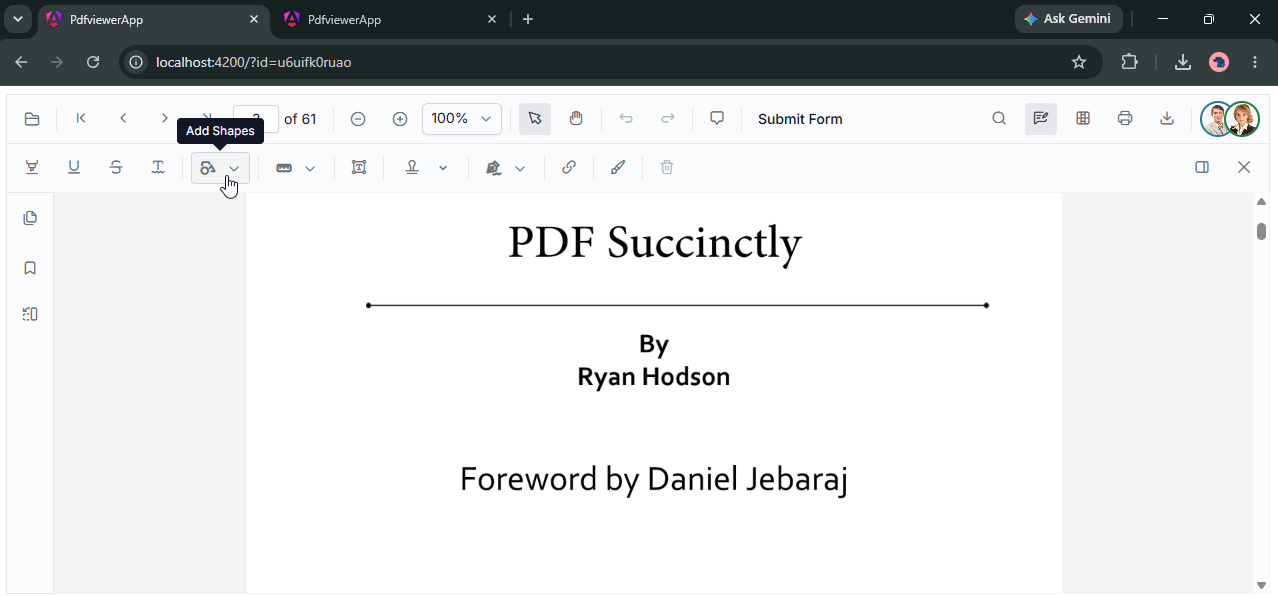The height and width of the screenshot is (596, 1278).
Task: Select the Highlight annotation tool
Action: [32, 167]
